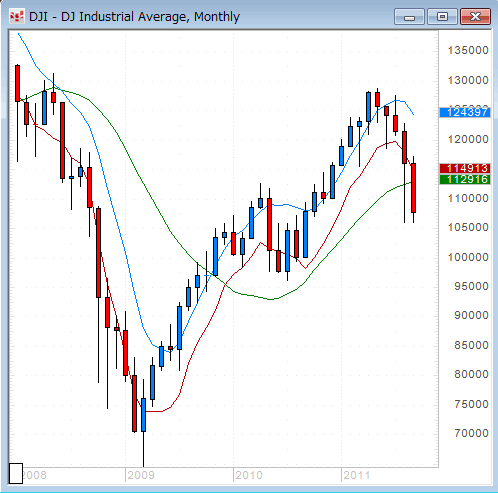Click the 130000 price axis label
498x493 pixels.
click(468, 80)
